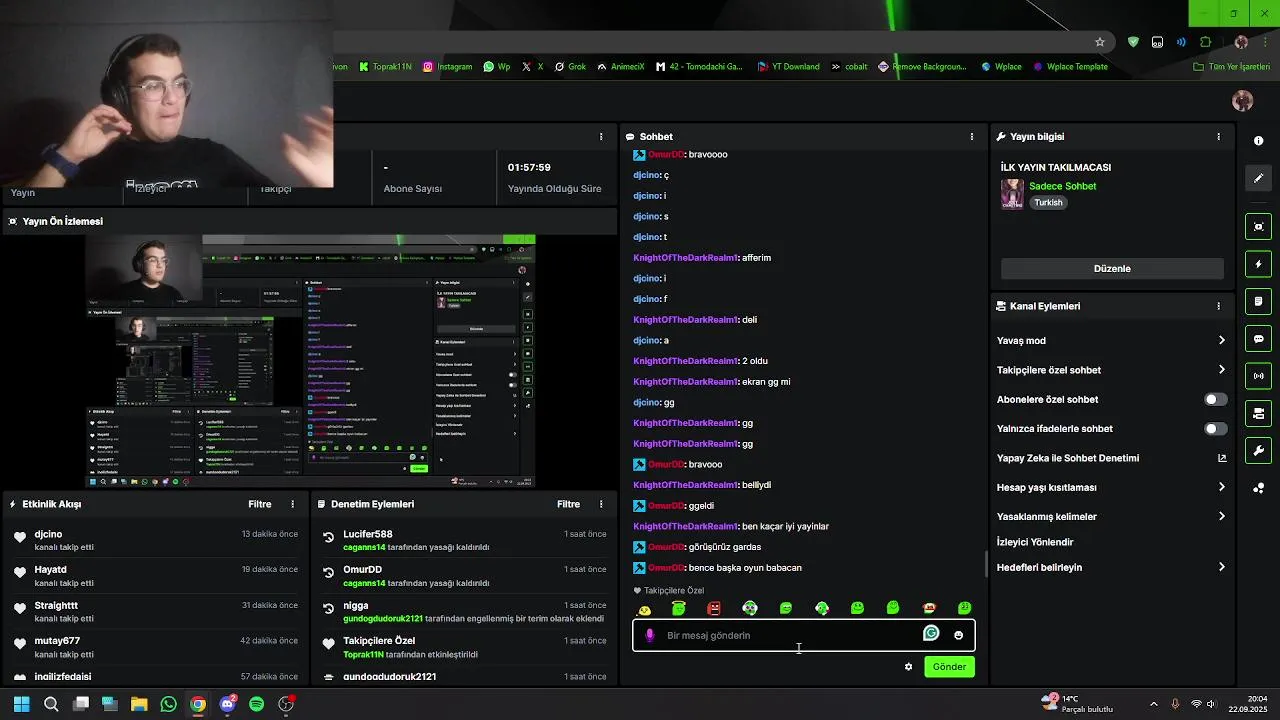This screenshot has height=720, width=1280.
Task: Open the browser extensions puzzle icon
Action: (x=1205, y=42)
